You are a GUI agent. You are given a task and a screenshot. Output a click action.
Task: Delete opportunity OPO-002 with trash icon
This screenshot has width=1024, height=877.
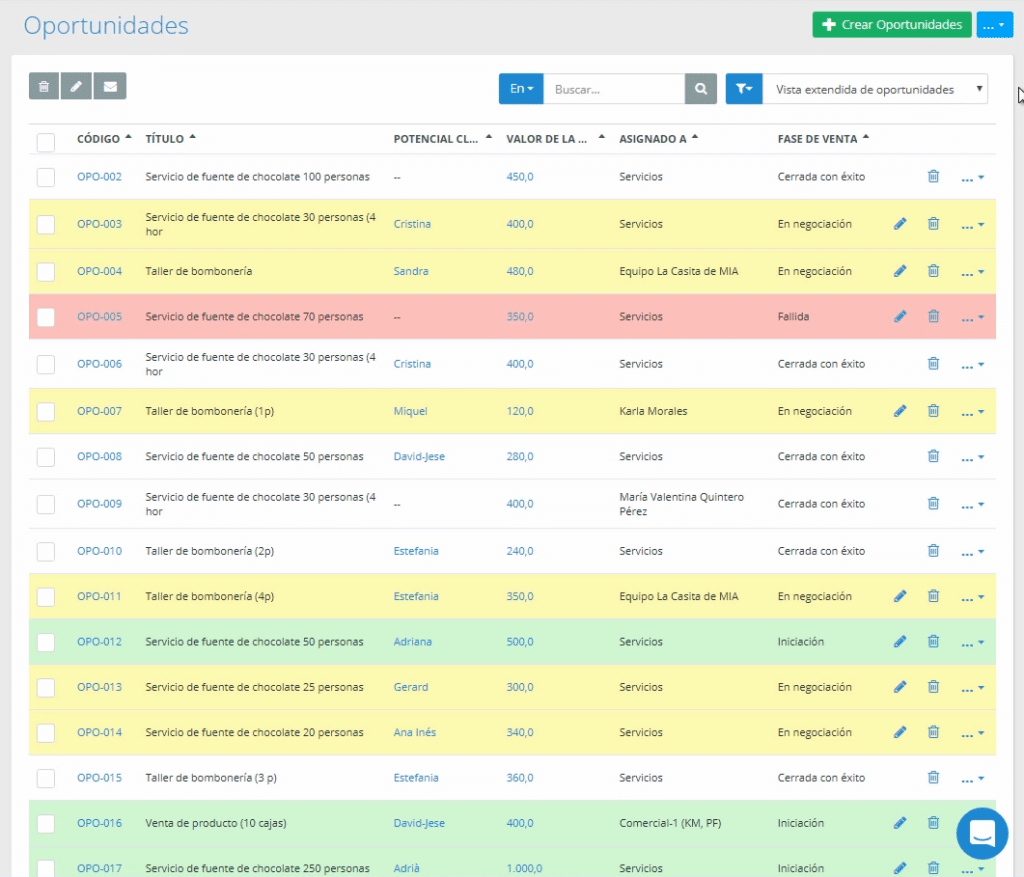[x=933, y=176]
